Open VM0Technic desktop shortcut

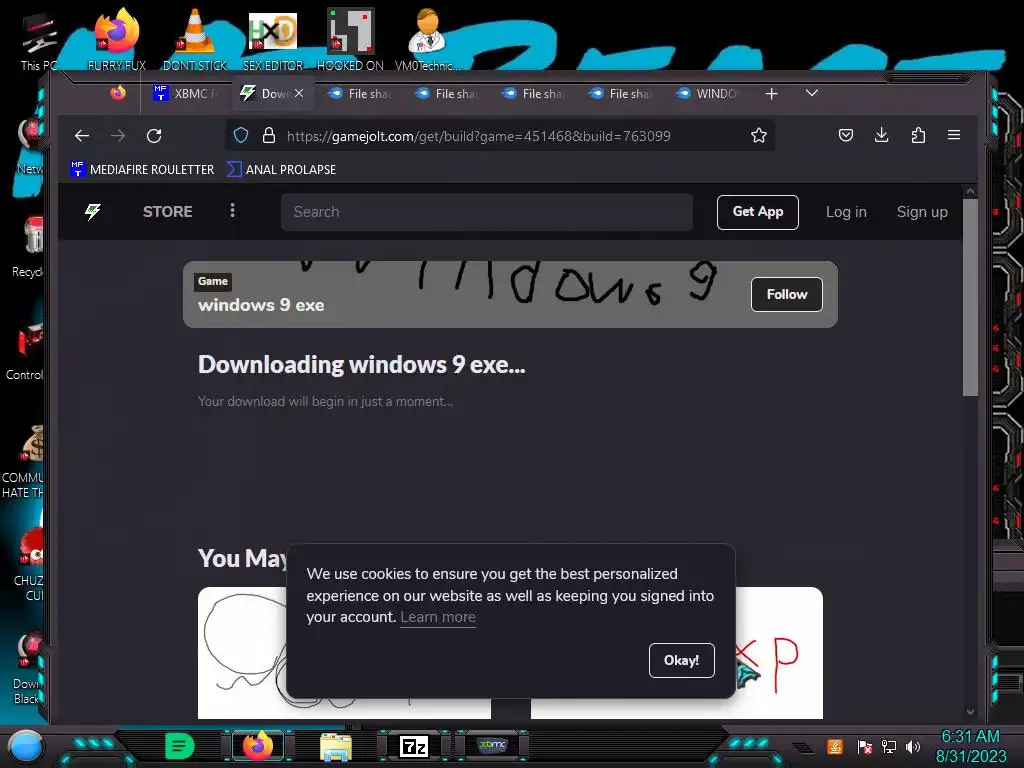tap(427, 39)
